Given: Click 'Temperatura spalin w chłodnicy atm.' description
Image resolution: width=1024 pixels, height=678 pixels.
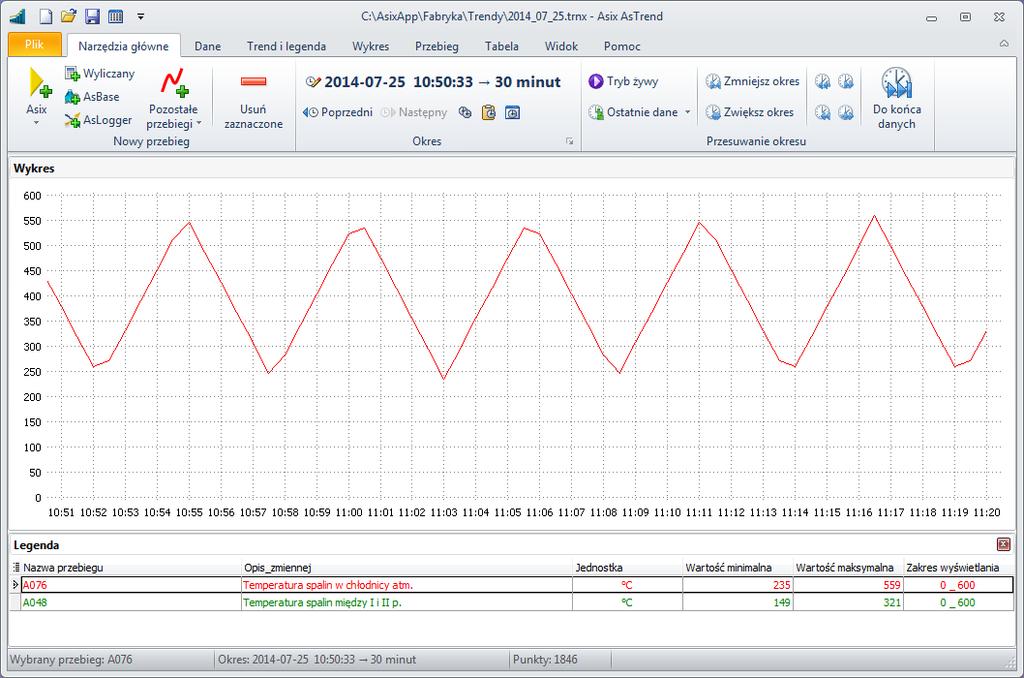Looking at the screenshot, I should point(328,585).
